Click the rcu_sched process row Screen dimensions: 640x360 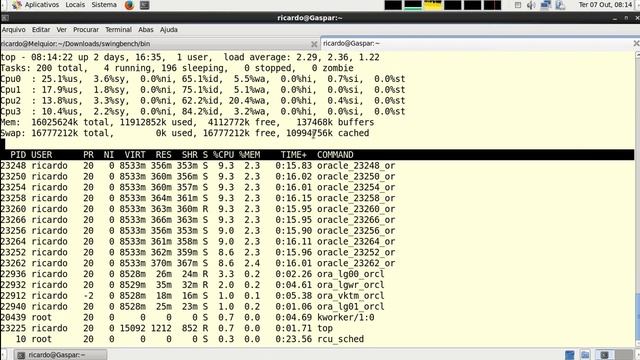pyautogui.click(x=182, y=339)
